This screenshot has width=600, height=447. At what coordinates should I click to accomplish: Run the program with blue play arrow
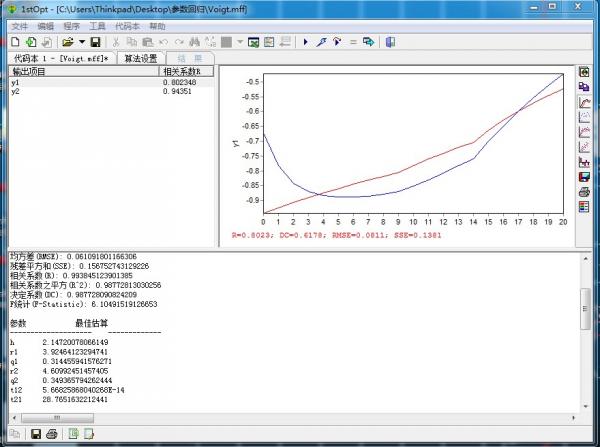tap(305, 42)
